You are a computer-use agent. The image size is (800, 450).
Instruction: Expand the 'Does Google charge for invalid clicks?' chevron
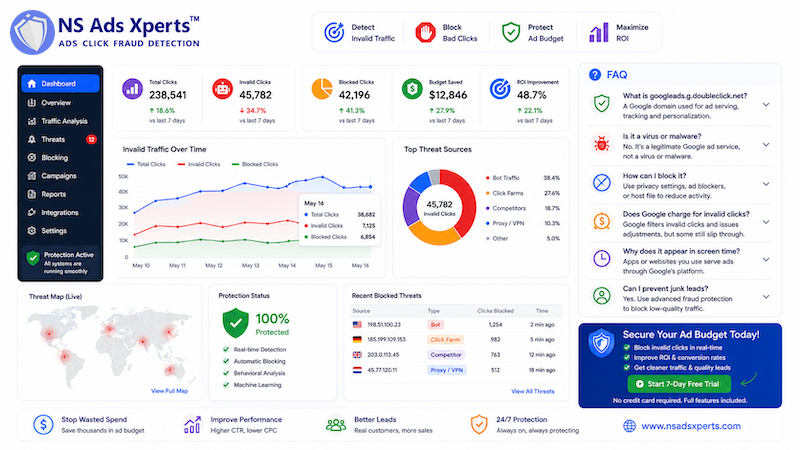(766, 222)
